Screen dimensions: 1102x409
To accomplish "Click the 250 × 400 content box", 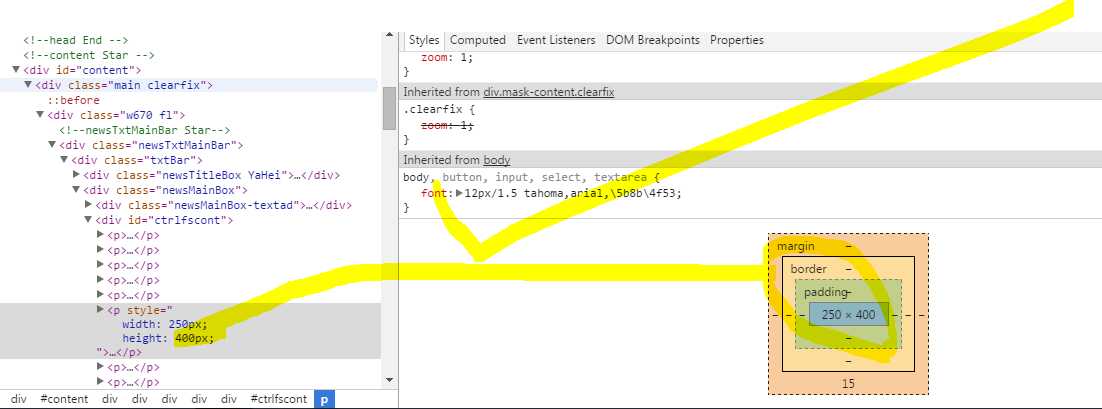I will pyautogui.click(x=848, y=314).
